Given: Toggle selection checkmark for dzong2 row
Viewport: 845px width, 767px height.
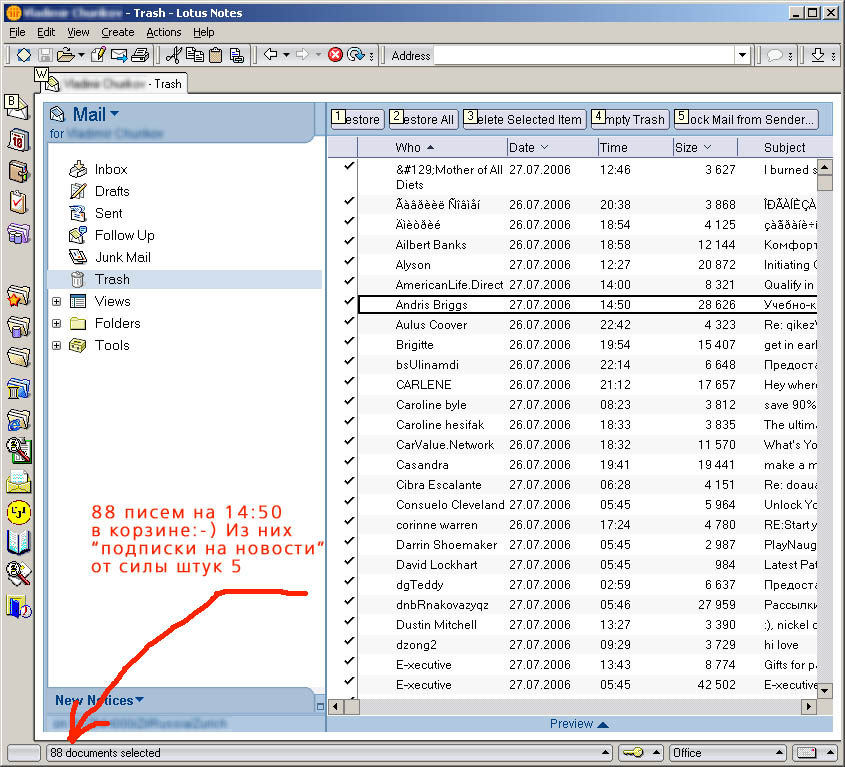Looking at the screenshot, I should [349, 641].
